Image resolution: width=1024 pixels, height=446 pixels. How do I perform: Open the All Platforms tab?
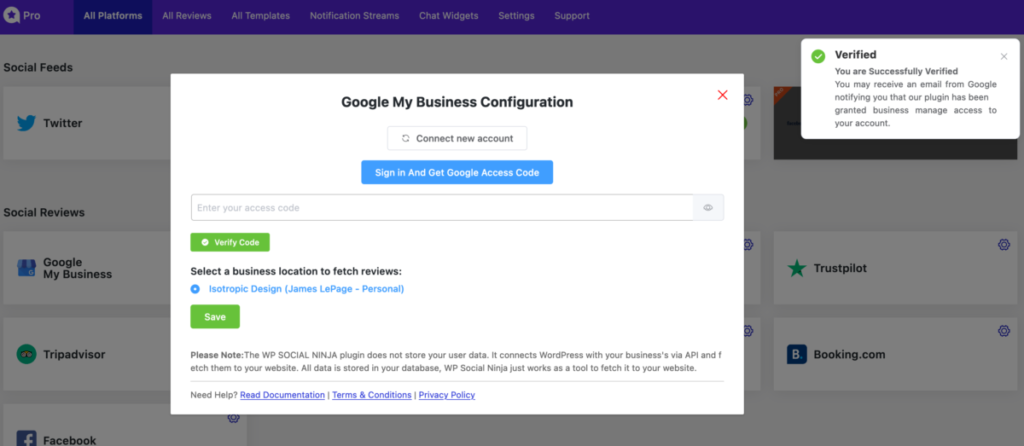[x=113, y=16]
